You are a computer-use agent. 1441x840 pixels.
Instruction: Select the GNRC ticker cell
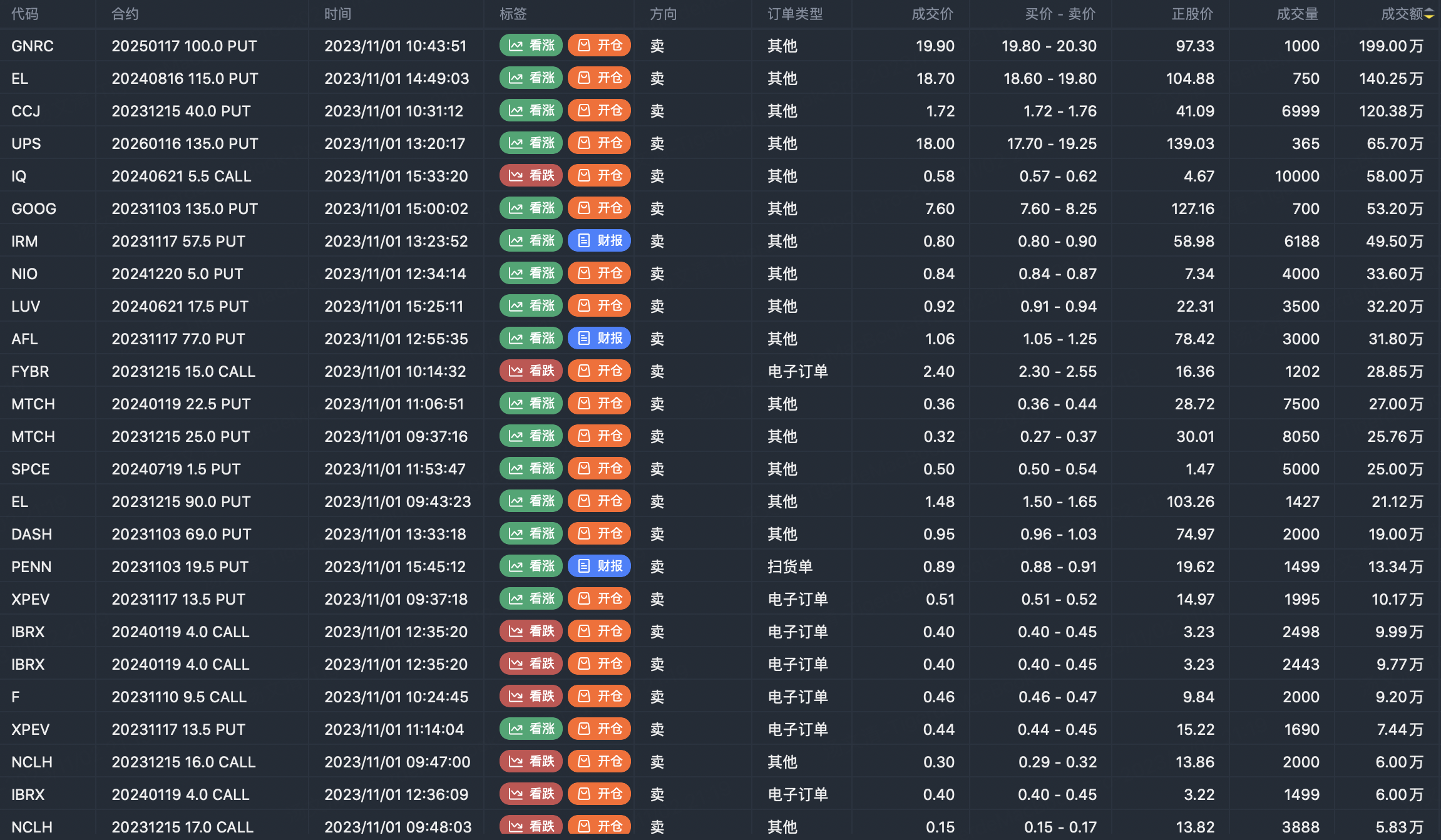pyautogui.click(x=33, y=46)
